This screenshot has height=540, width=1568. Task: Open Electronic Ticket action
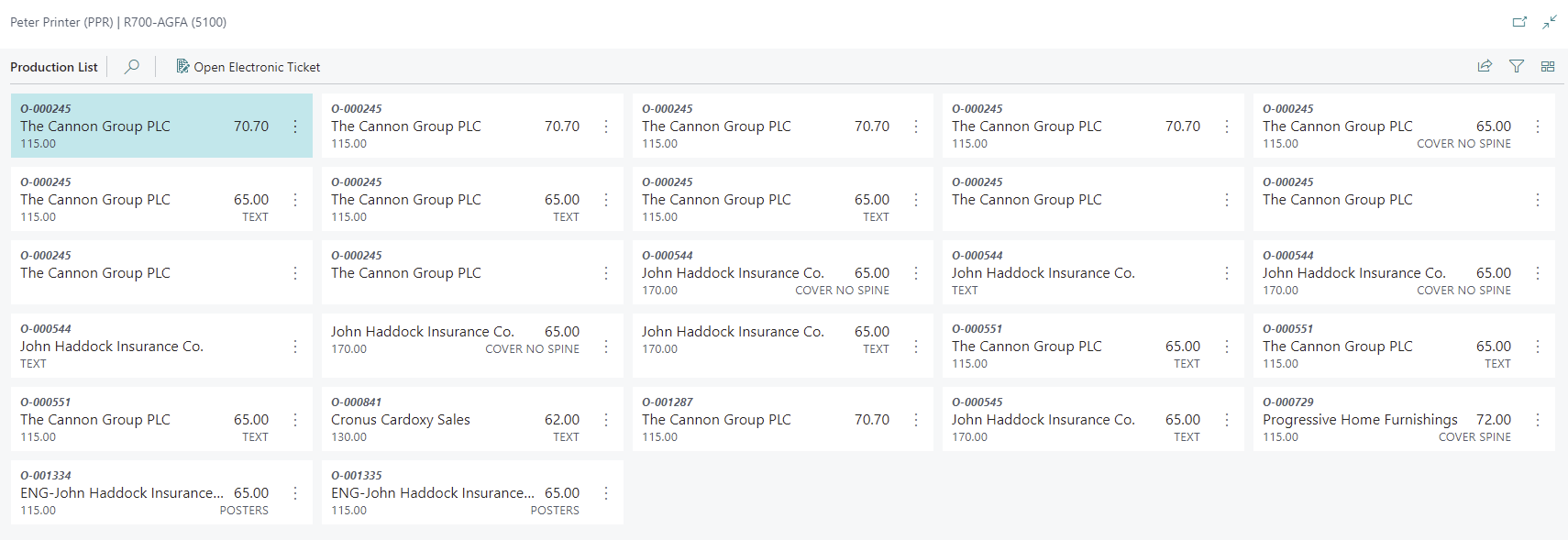[x=248, y=67]
